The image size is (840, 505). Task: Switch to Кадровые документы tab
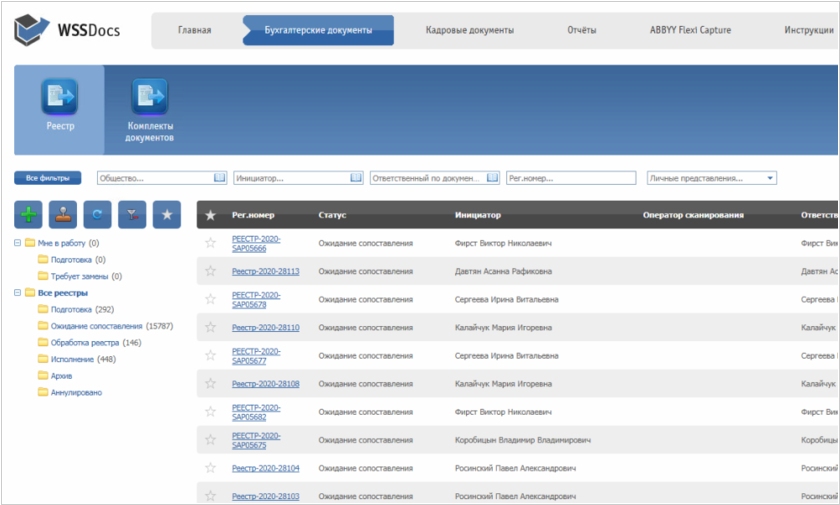[x=469, y=30]
